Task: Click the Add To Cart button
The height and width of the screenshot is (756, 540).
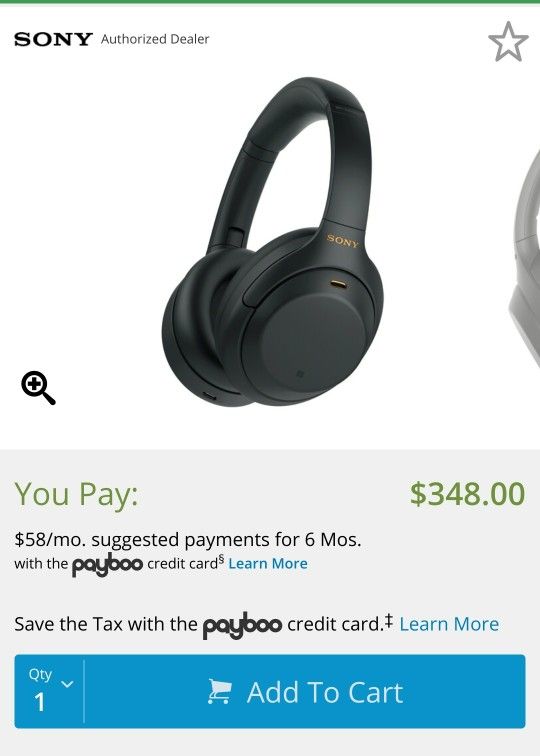Action: 305,691
